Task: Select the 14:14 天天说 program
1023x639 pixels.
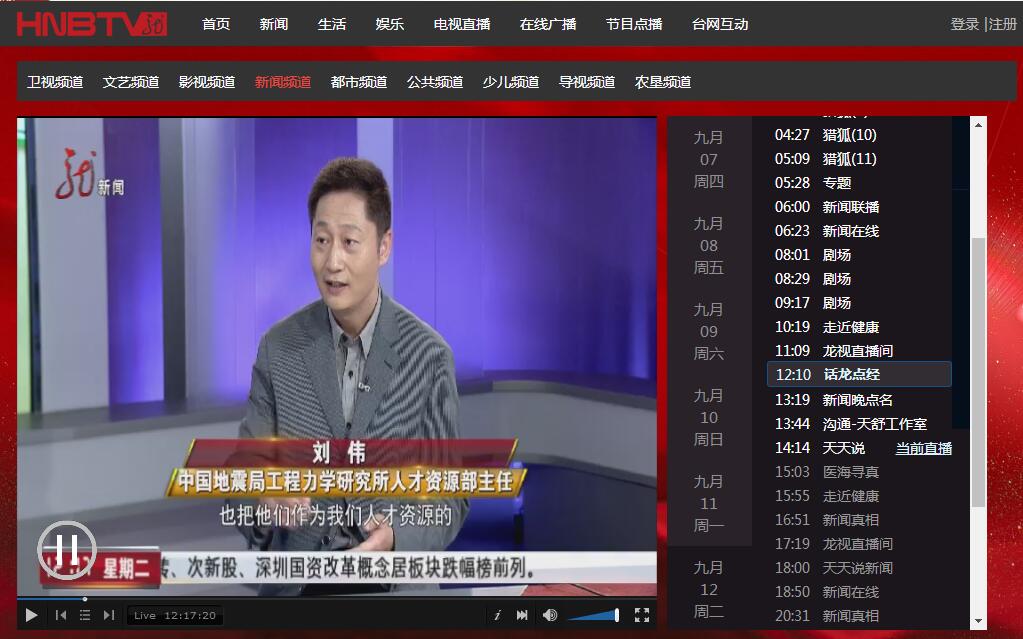Action: pyautogui.click(x=820, y=448)
